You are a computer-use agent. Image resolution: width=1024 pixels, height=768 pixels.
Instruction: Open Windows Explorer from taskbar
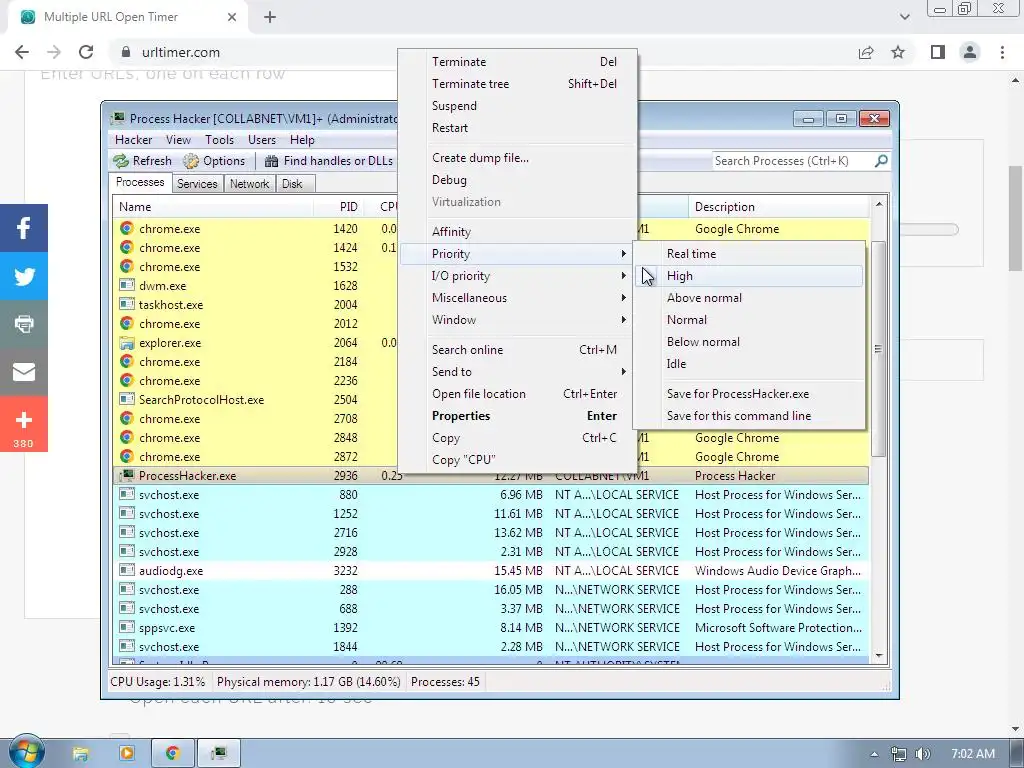coord(80,754)
